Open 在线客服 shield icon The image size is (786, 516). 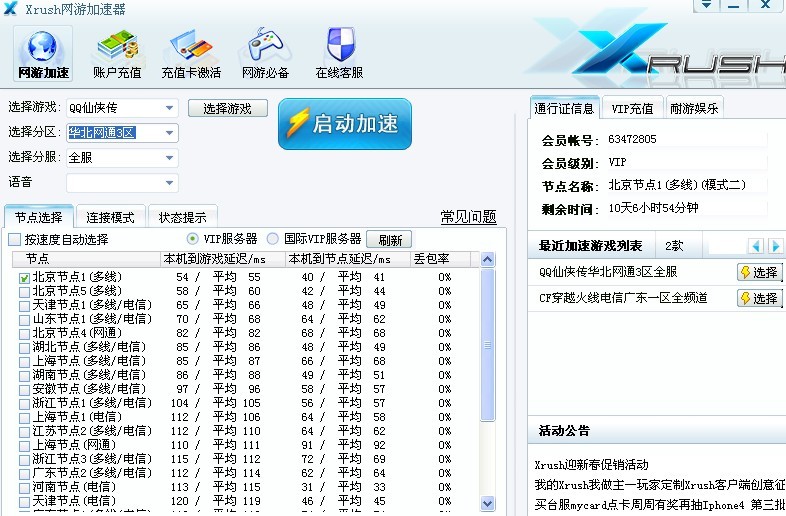point(339,54)
